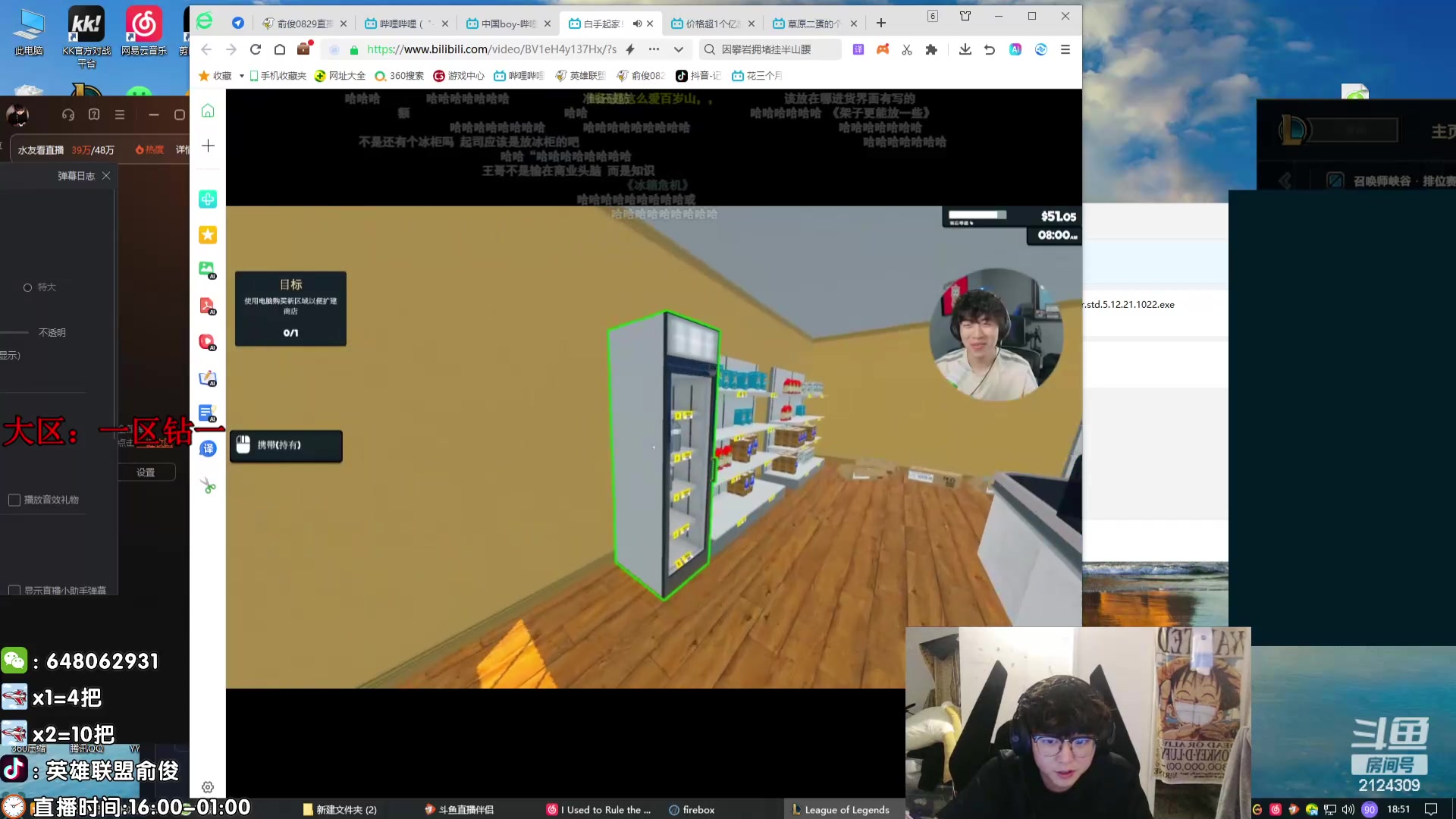This screenshot has height=819, width=1456.
Task: Click the sidebar home icon
Action: click(x=208, y=111)
